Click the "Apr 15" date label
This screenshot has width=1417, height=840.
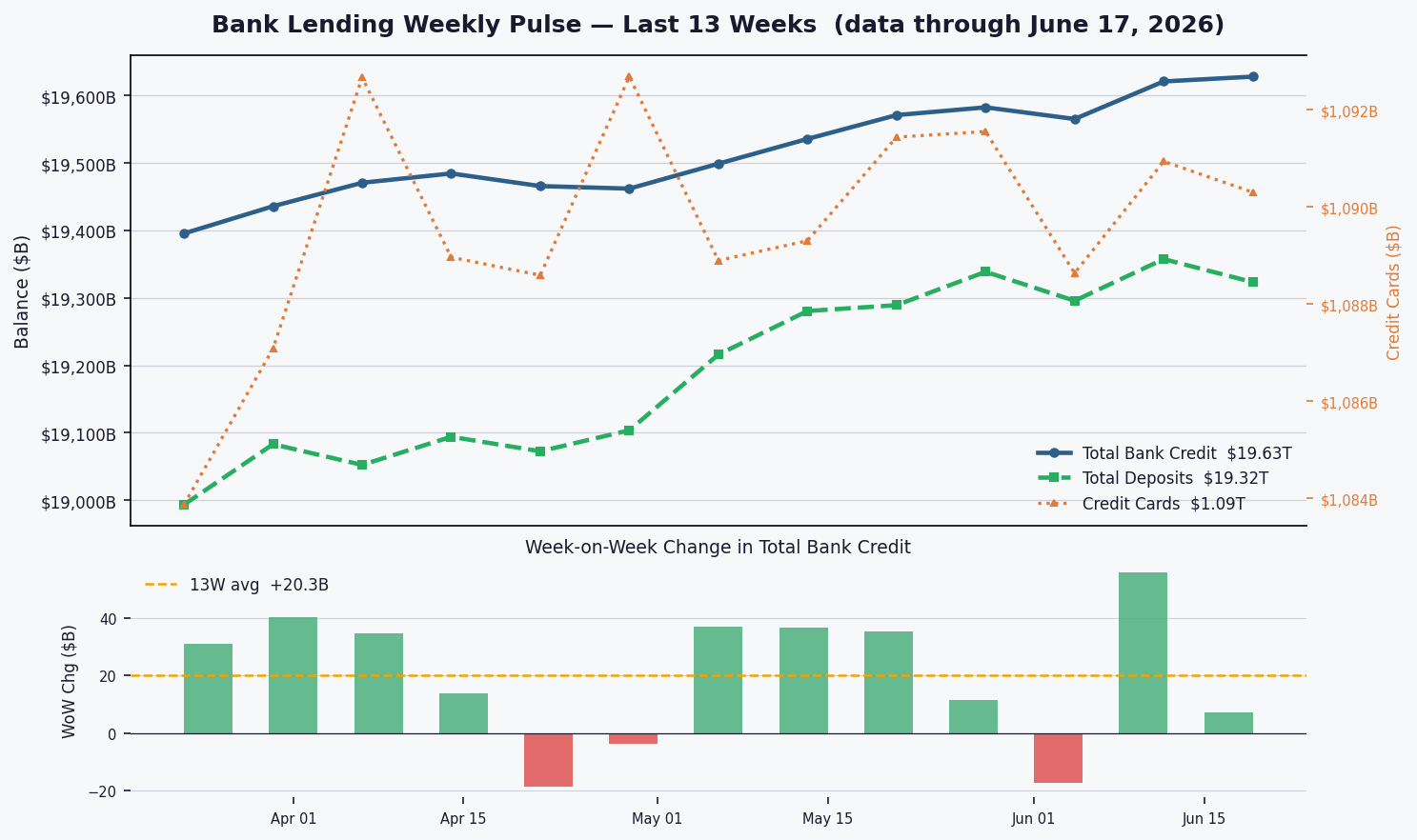(463, 819)
